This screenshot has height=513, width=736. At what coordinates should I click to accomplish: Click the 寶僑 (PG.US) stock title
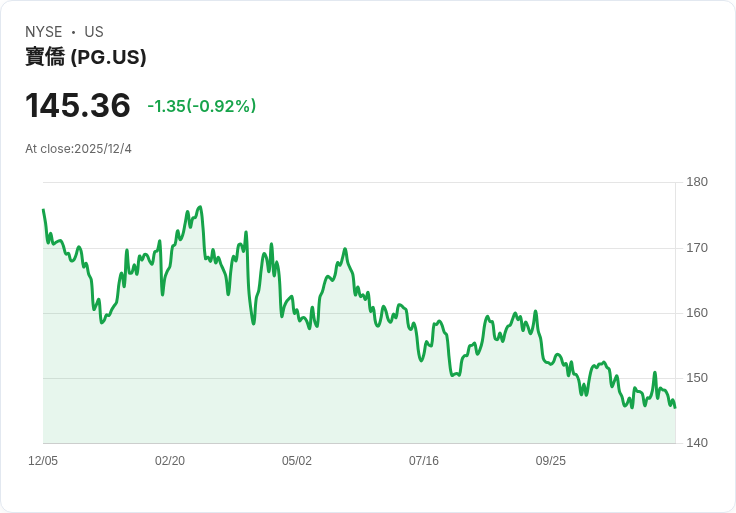tap(86, 57)
